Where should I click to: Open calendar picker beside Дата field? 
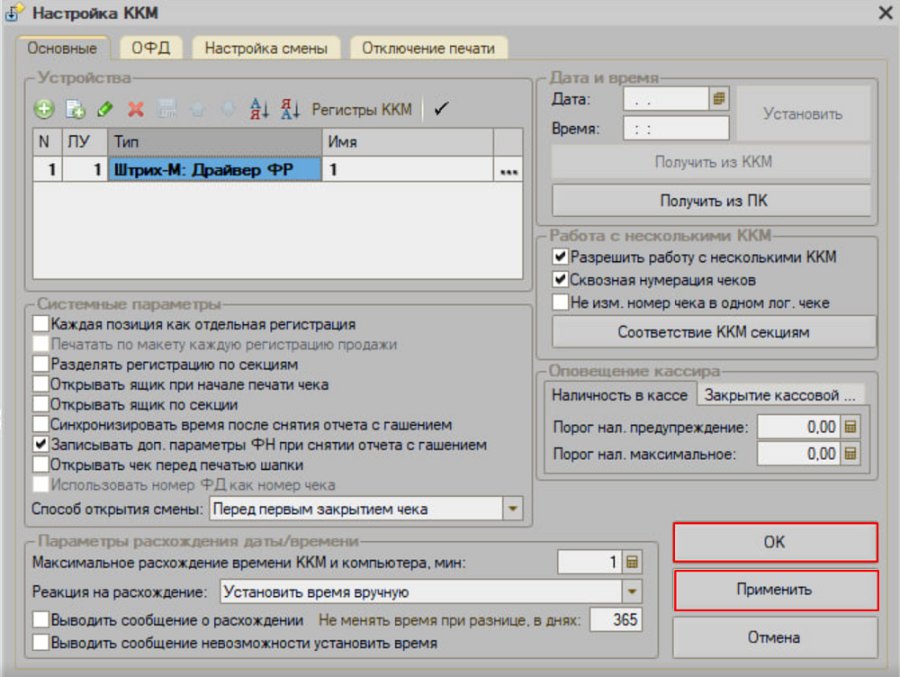(x=719, y=98)
